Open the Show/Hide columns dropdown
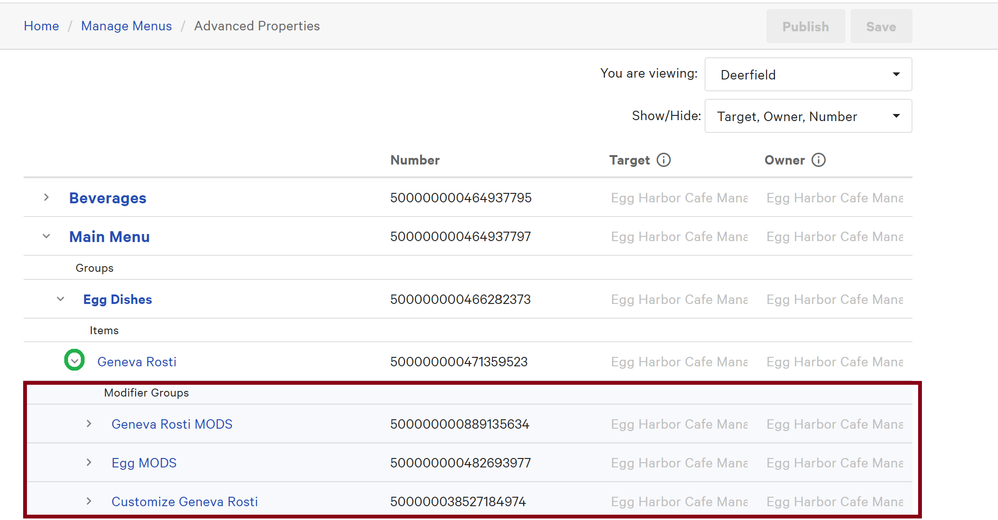 click(808, 116)
